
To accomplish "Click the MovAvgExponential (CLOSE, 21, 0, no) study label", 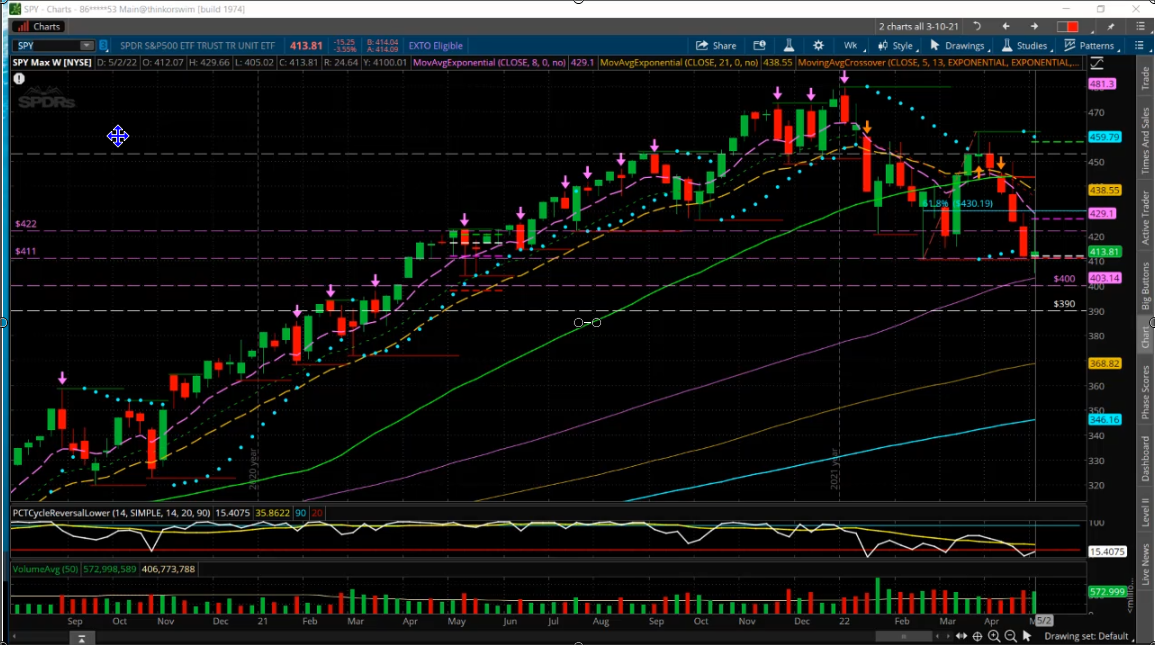I will pyautogui.click(x=679, y=63).
